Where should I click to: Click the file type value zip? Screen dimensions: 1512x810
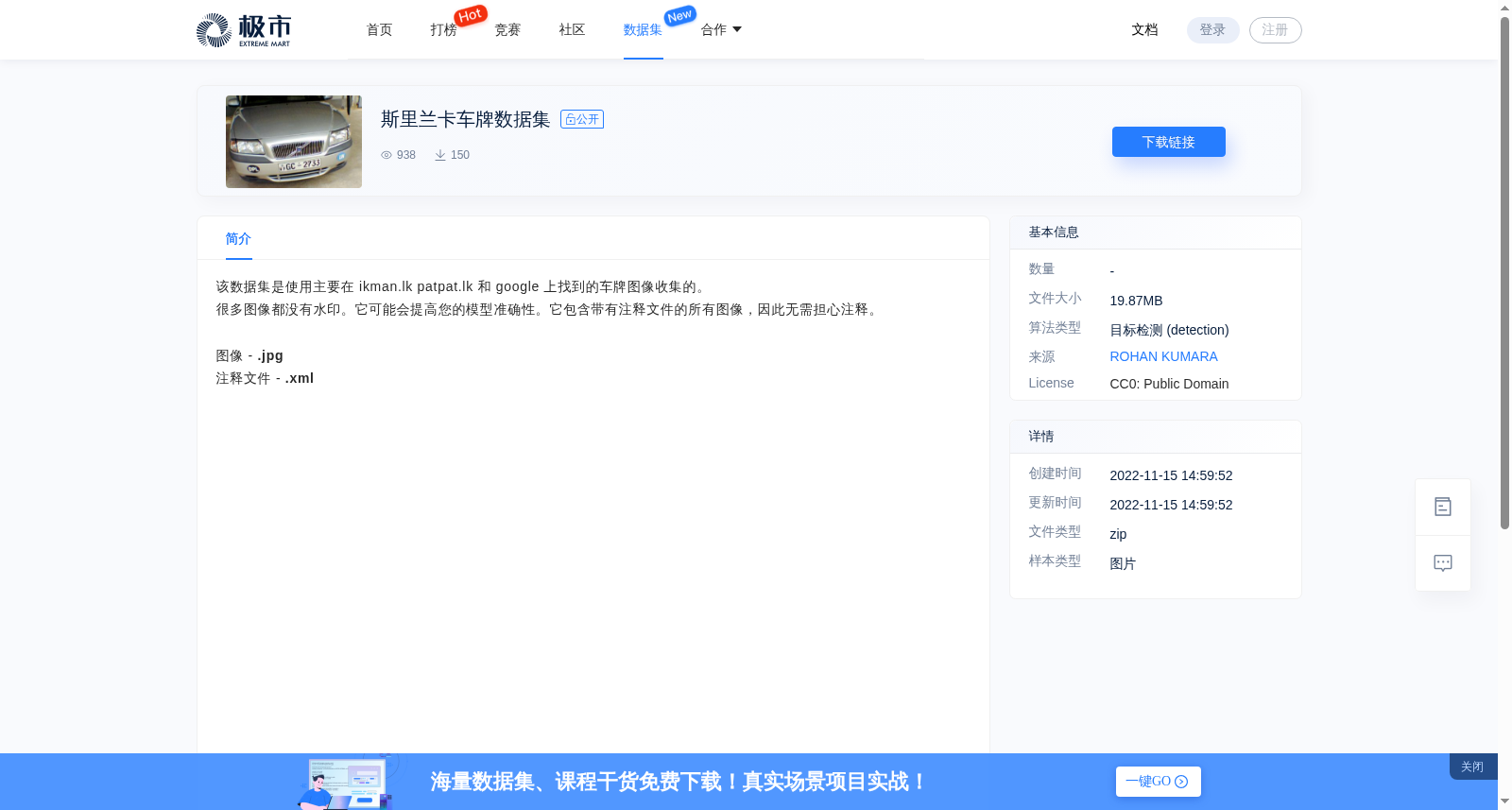tap(1119, 534)
